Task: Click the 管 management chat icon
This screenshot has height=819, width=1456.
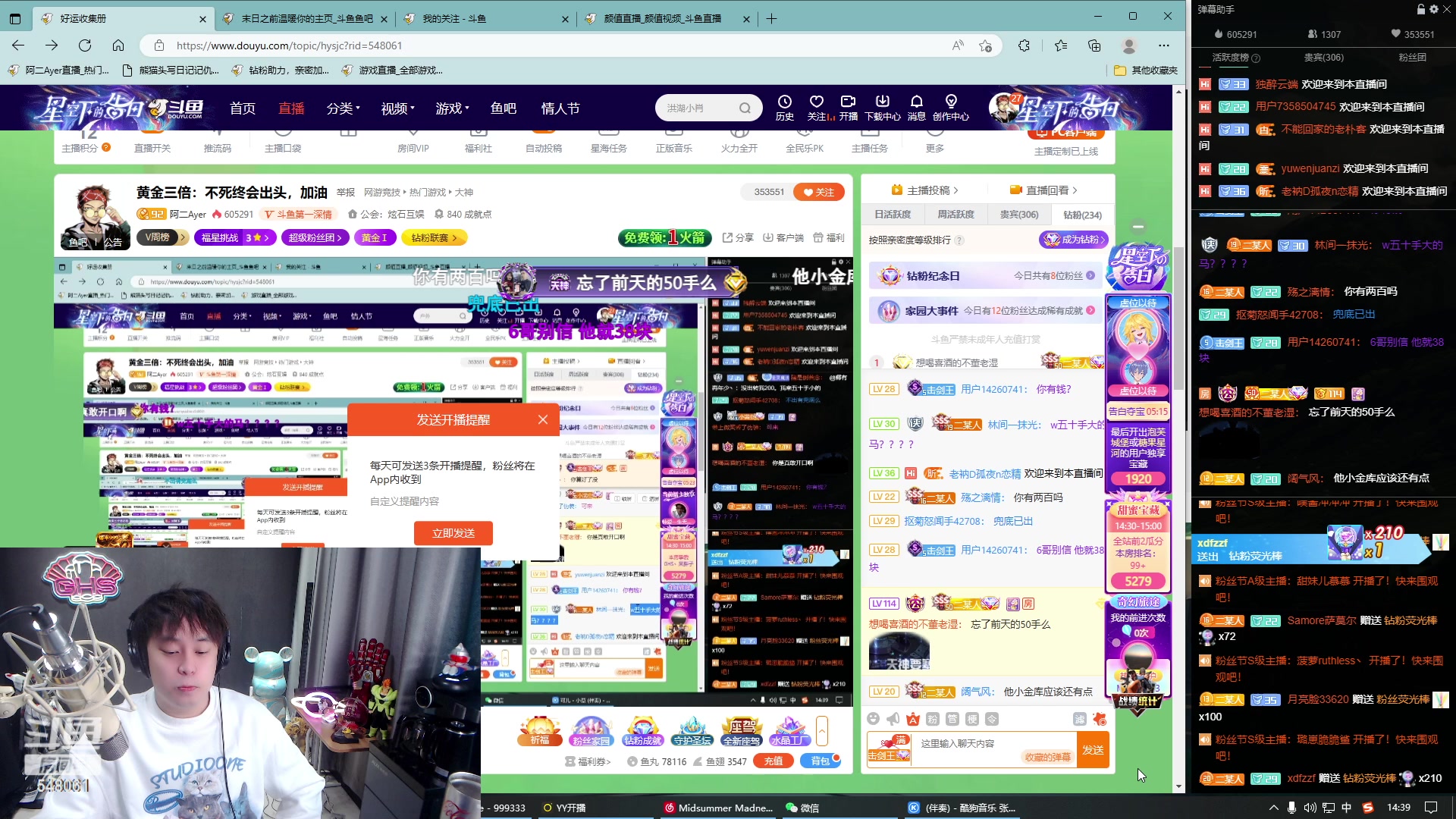Action: point(952,719)
